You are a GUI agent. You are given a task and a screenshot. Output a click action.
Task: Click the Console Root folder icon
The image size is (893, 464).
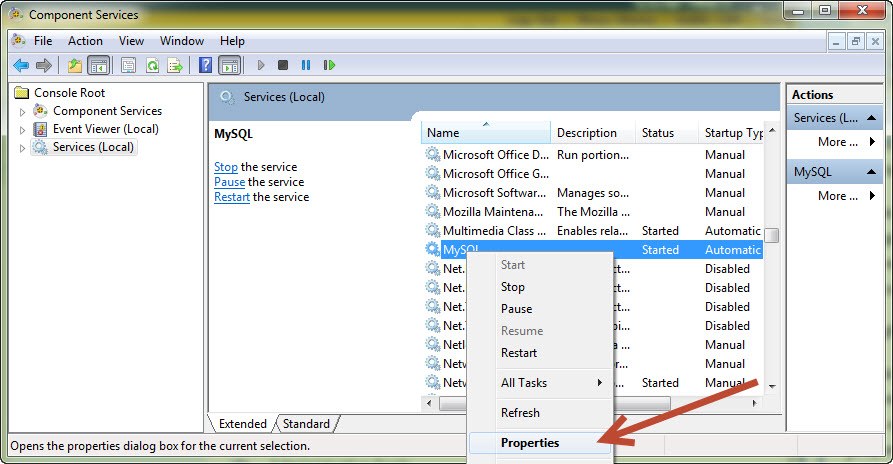[x=22, y=92]
